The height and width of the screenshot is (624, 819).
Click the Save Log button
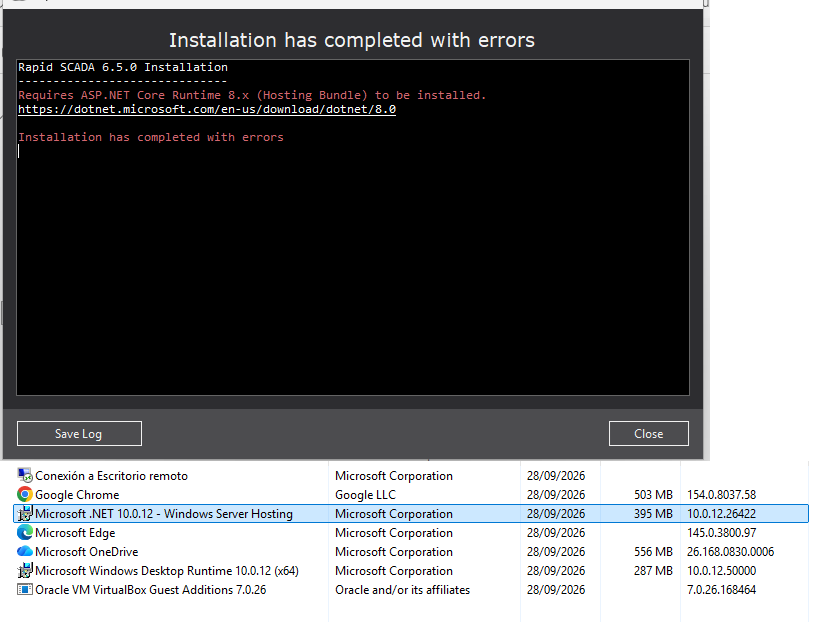tap(79, 433)
